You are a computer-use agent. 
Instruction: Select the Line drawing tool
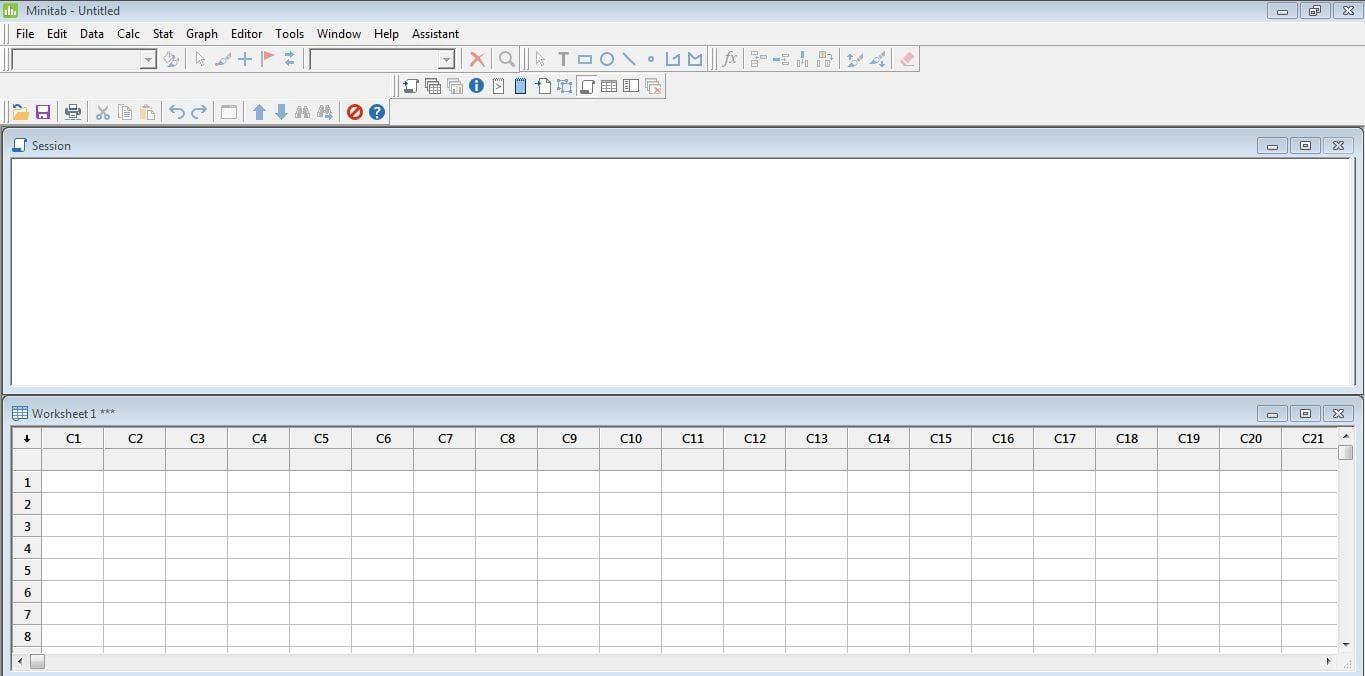point(629,59)
